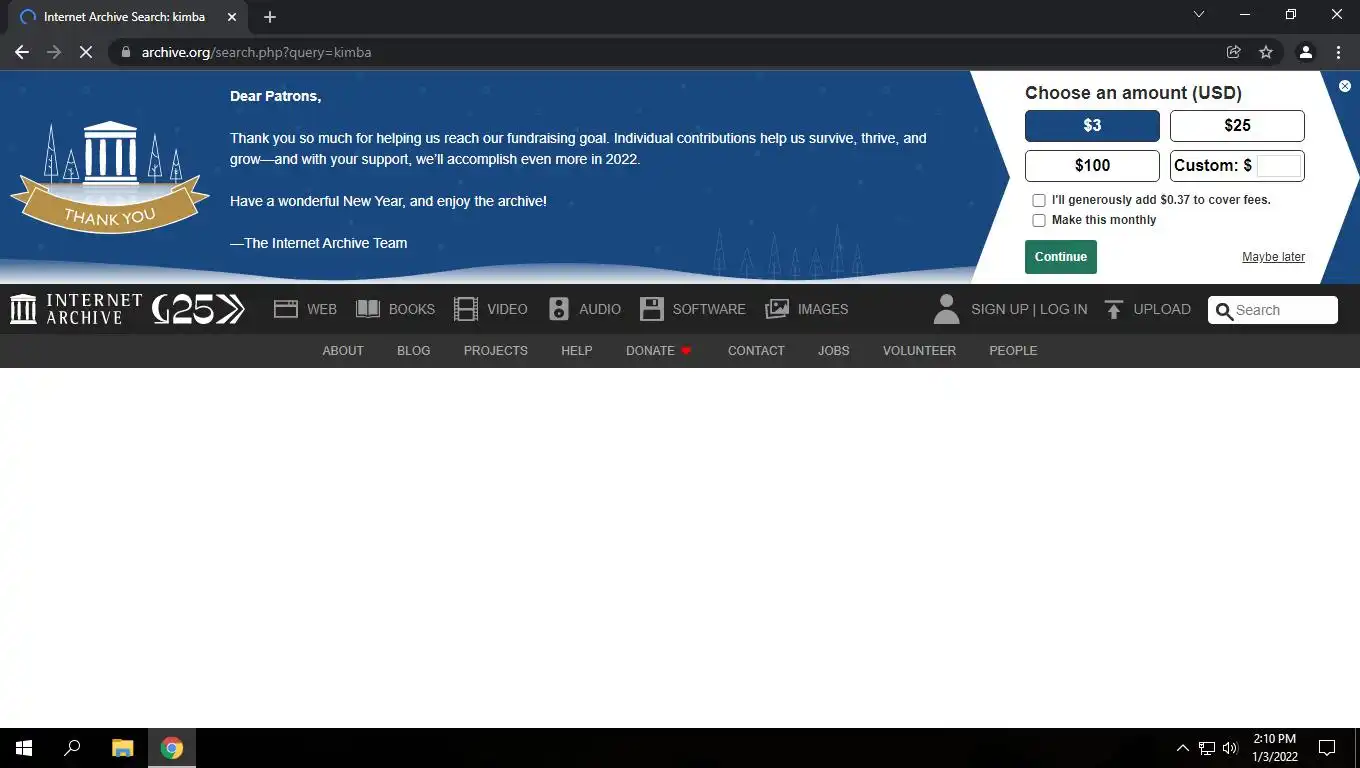Click the taskbar clock and date
Image resolution: width=1360 pixels, height=768 pixels.
(x=1275, y=748)
